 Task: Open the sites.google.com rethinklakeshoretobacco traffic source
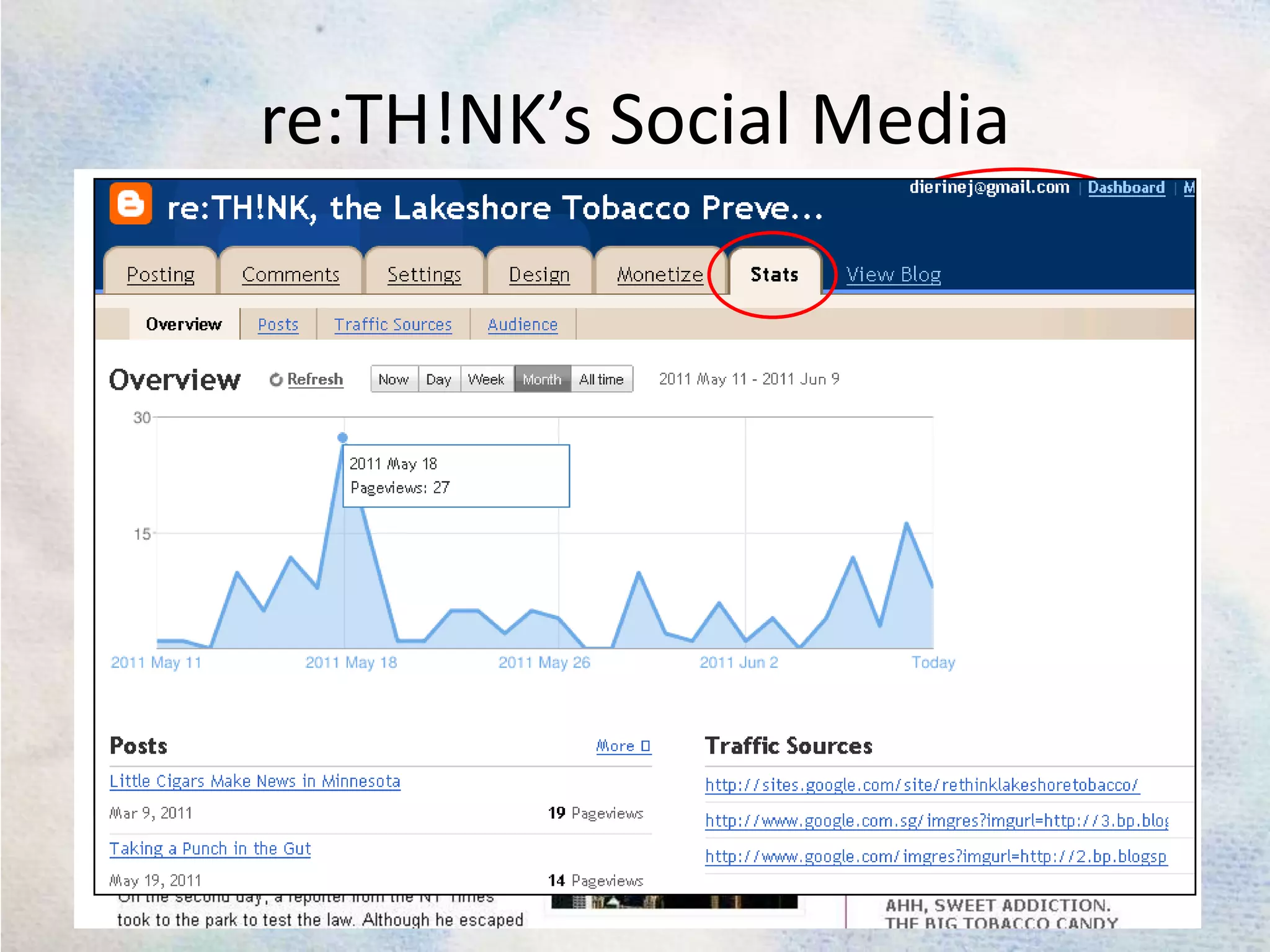pyautogui.click(x=921, y=785)
